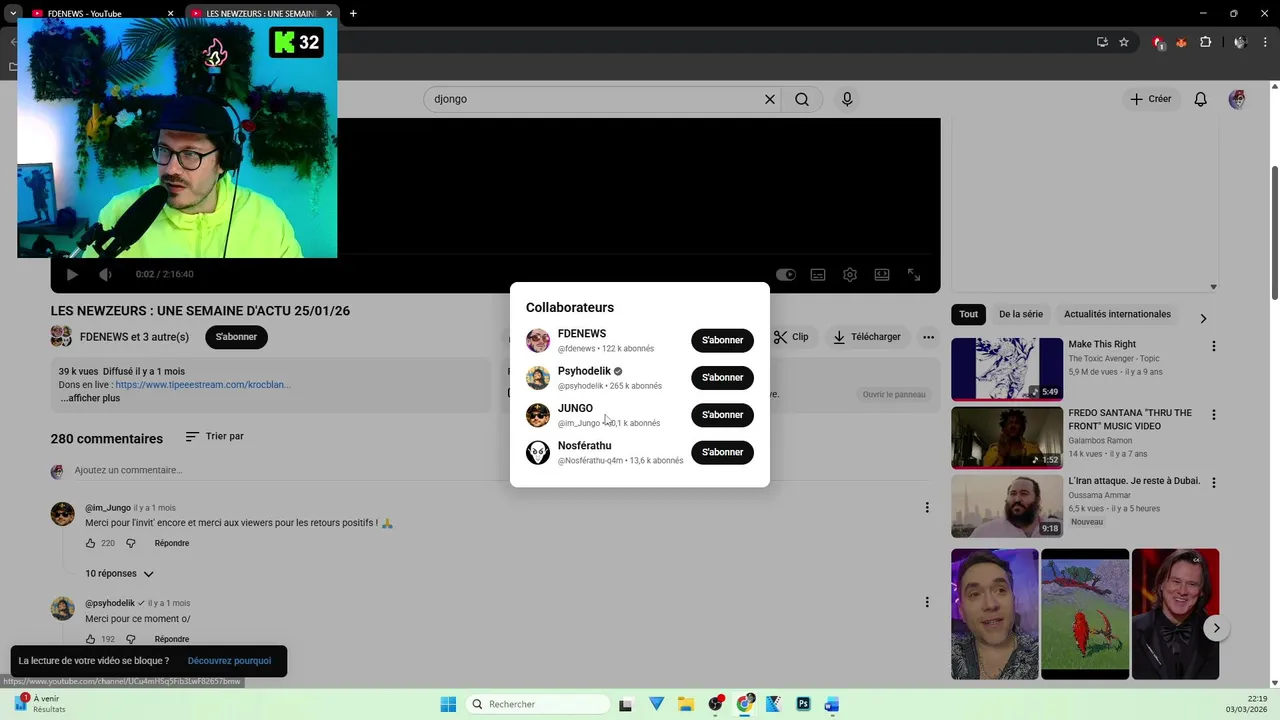This screenshot has width=1280, height=720.
Task: Open the Chrome extensions puzzle icon
Action: [x=1205, y=42]
